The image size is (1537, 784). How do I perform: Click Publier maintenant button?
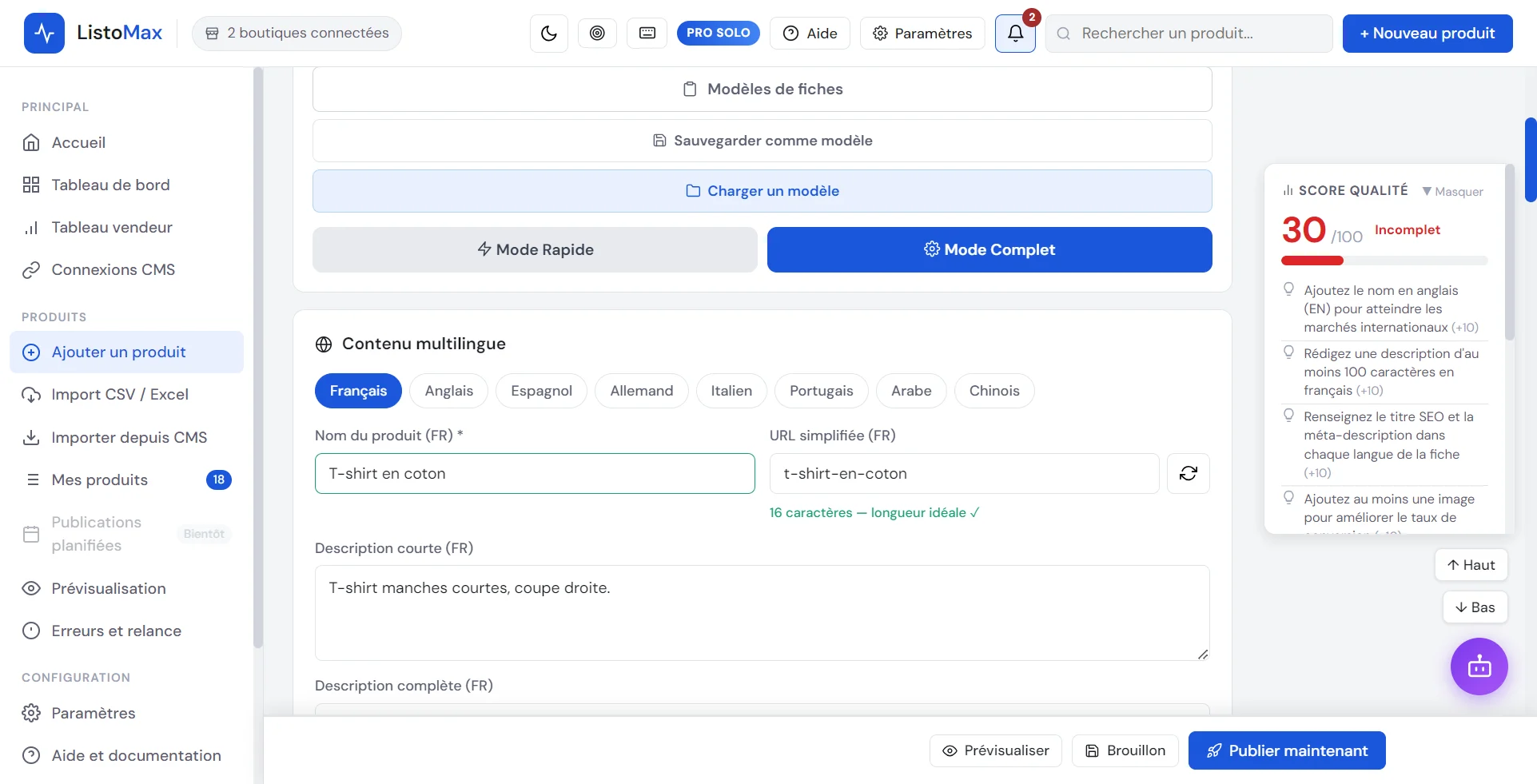click(x=1287, y=750)
